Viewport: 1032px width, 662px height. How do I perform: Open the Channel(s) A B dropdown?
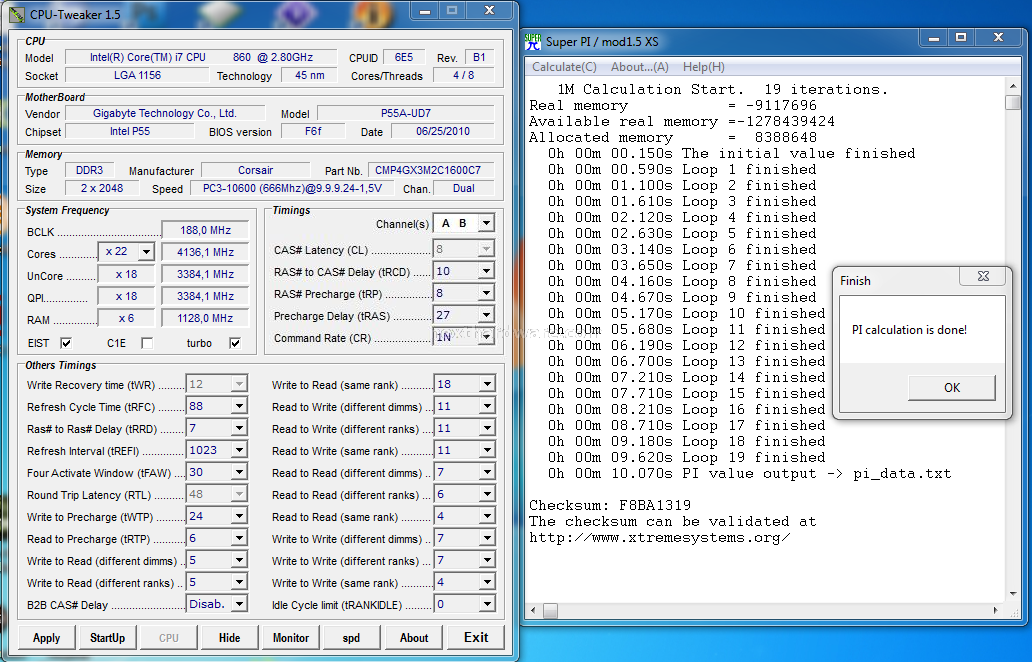486,224
